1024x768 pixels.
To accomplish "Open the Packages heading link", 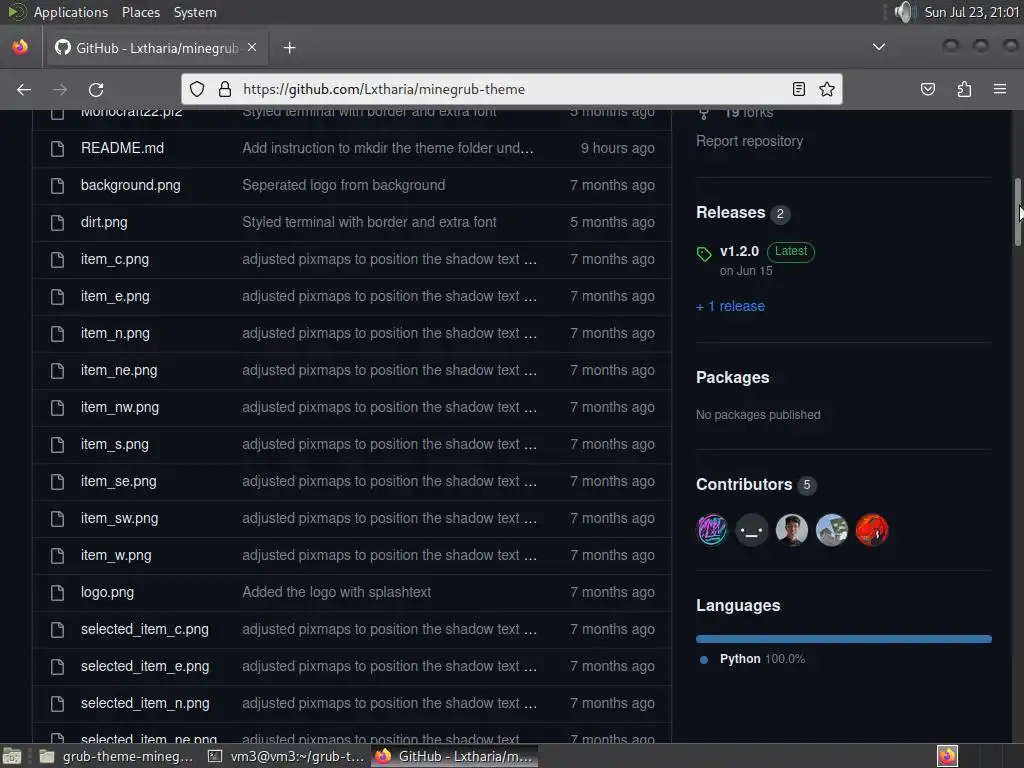I will click(733, 377).
